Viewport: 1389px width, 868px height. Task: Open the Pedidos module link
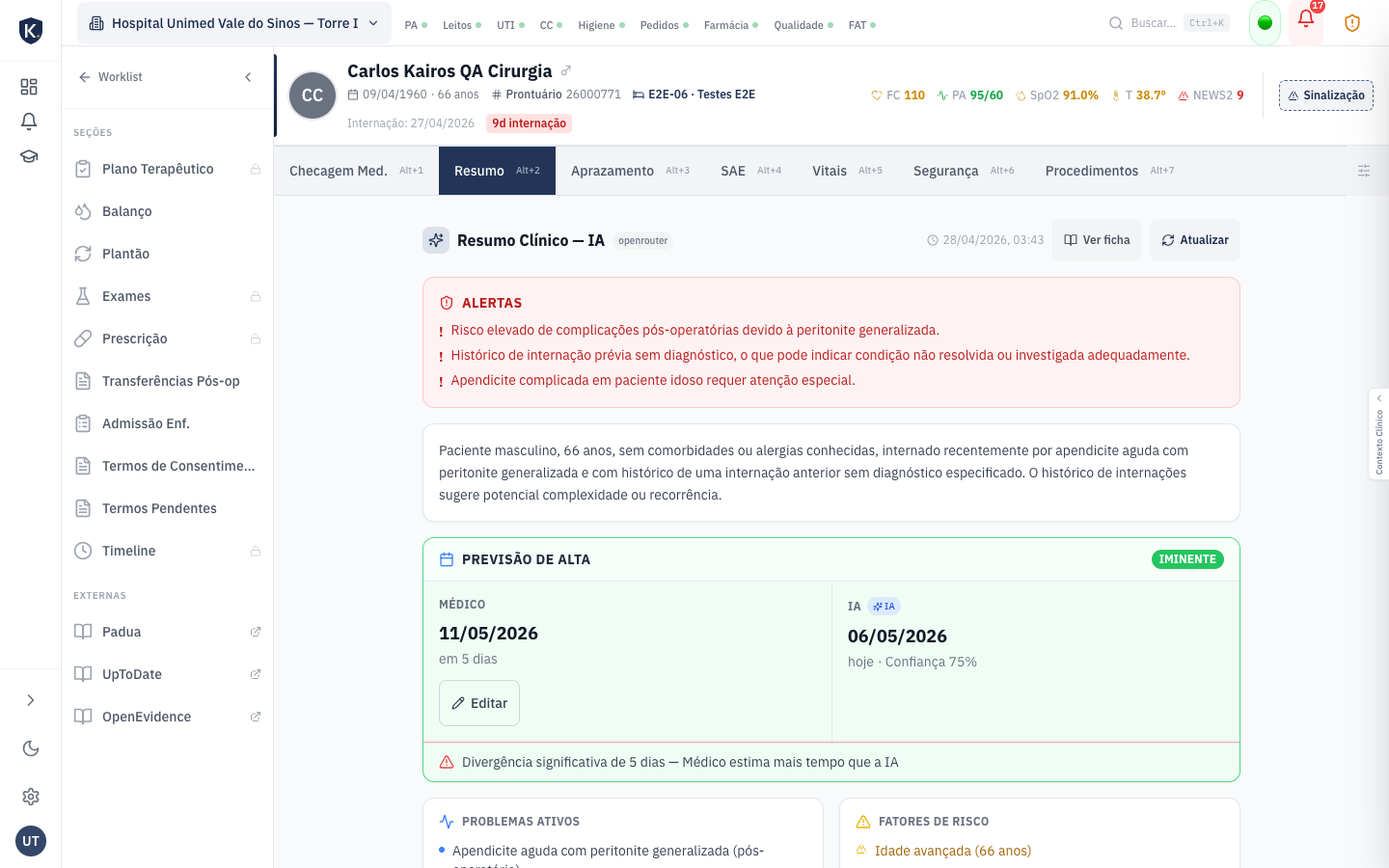tap(665, 25)
